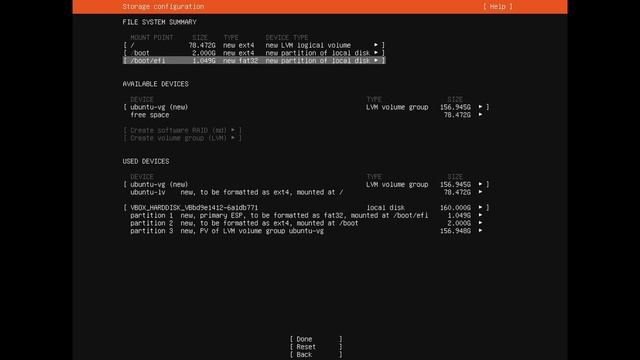The width and height of the screenshot is (640, 360).
Task: Open the Help menu
Action: click(498, 7)
